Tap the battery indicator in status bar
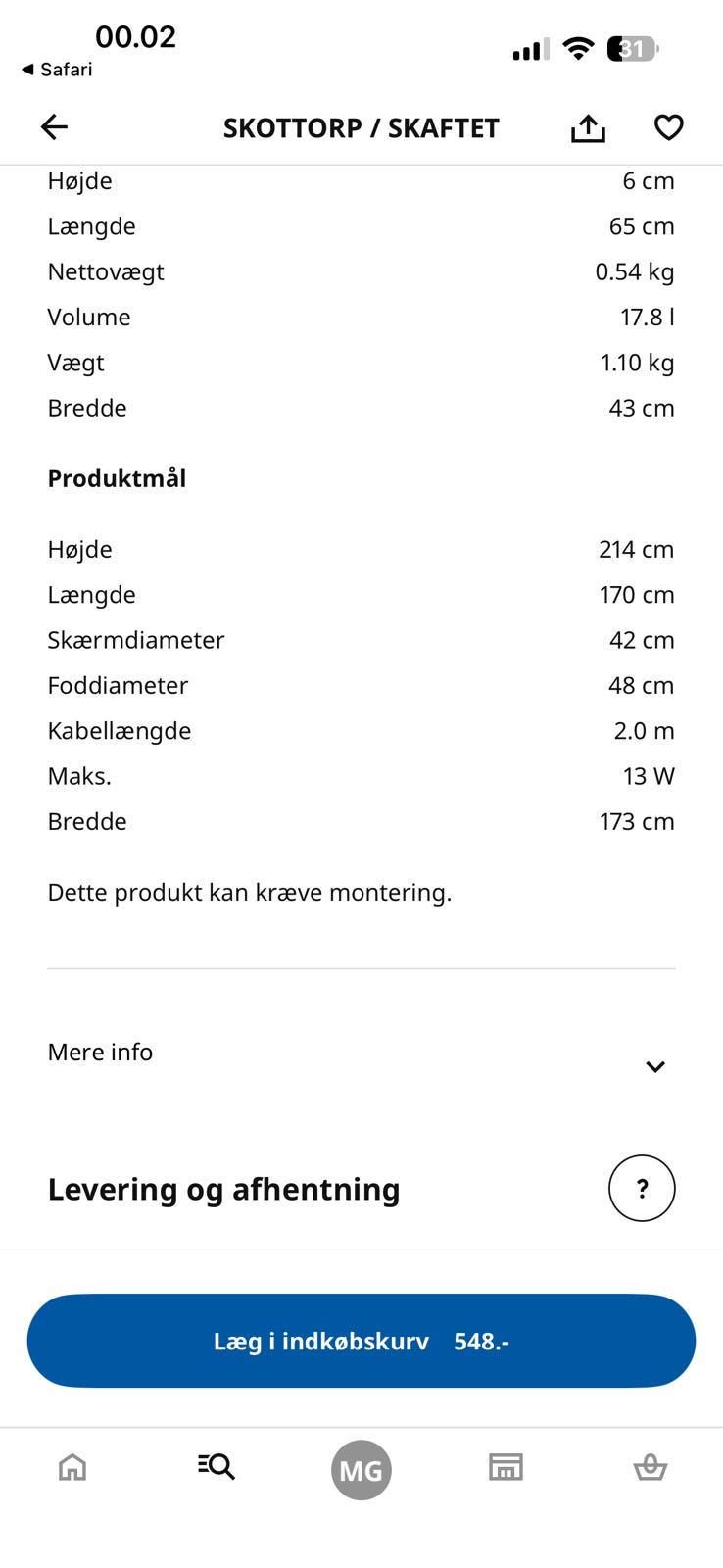723x1568 pixels. pos(633,48)
